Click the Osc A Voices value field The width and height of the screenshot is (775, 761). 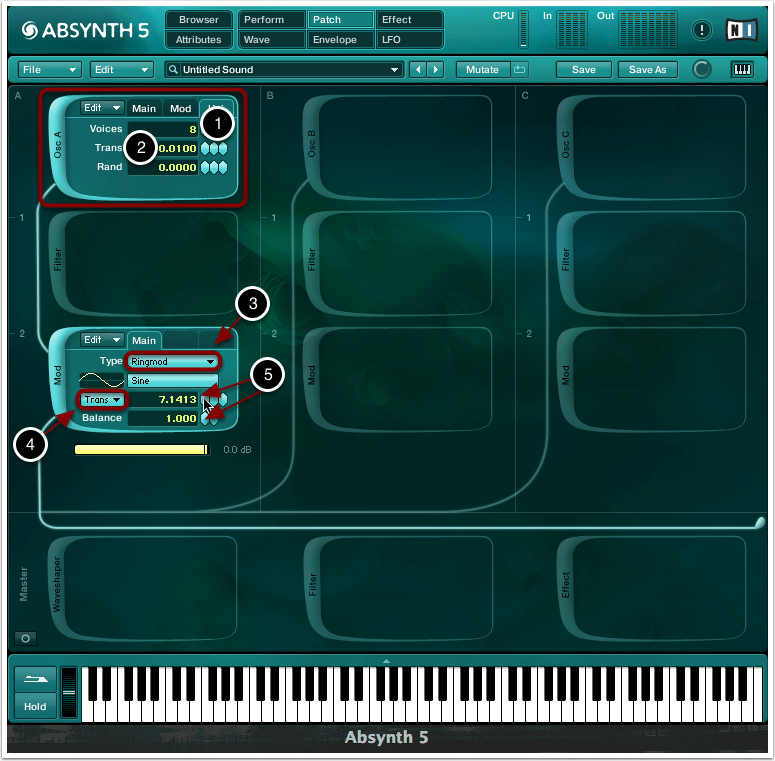pyautogui.click(x=163, y=129)
